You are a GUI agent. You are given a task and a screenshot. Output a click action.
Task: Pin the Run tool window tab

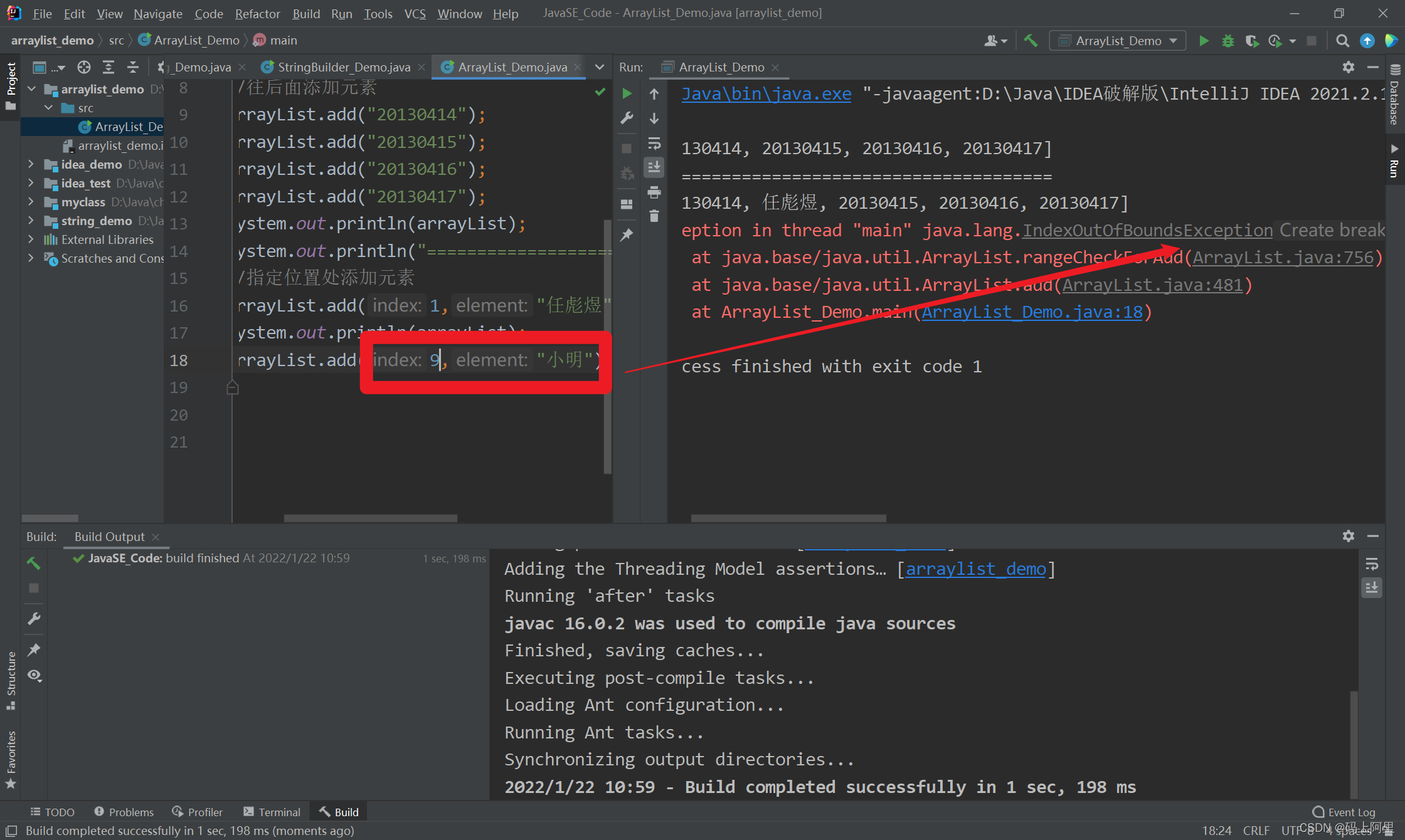tap(627, 234)
